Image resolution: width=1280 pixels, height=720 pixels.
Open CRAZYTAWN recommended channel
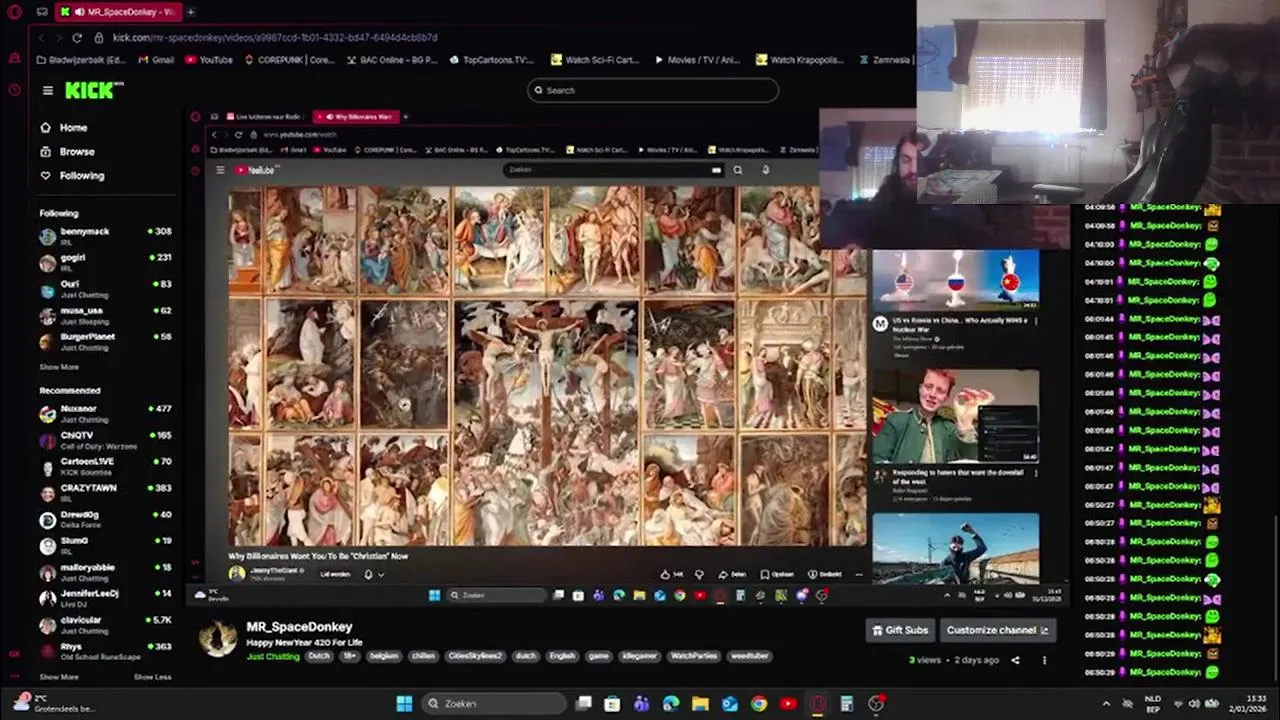[x=105, y=492]
